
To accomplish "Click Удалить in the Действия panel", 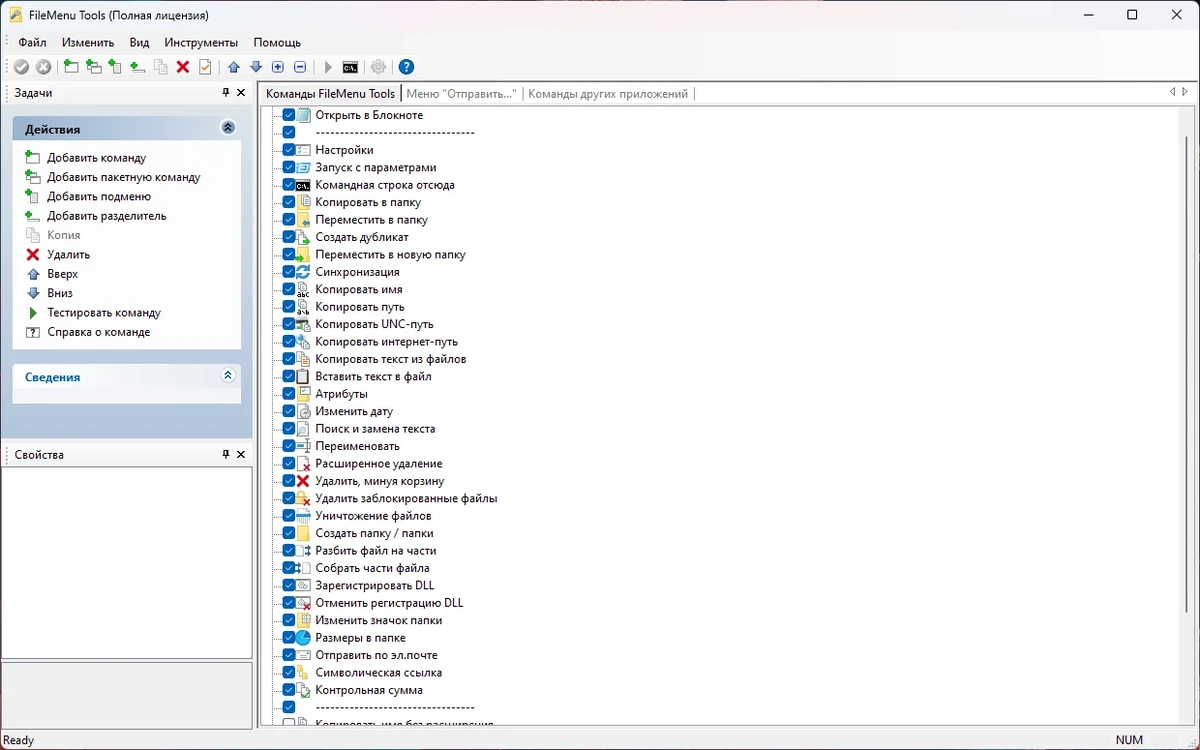I will tap(68, 255).
